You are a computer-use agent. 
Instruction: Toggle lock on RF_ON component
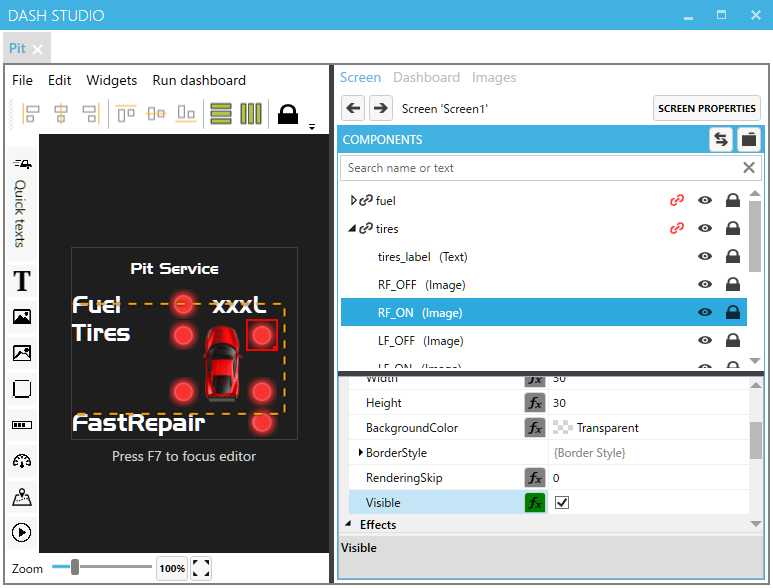[733, 312]
